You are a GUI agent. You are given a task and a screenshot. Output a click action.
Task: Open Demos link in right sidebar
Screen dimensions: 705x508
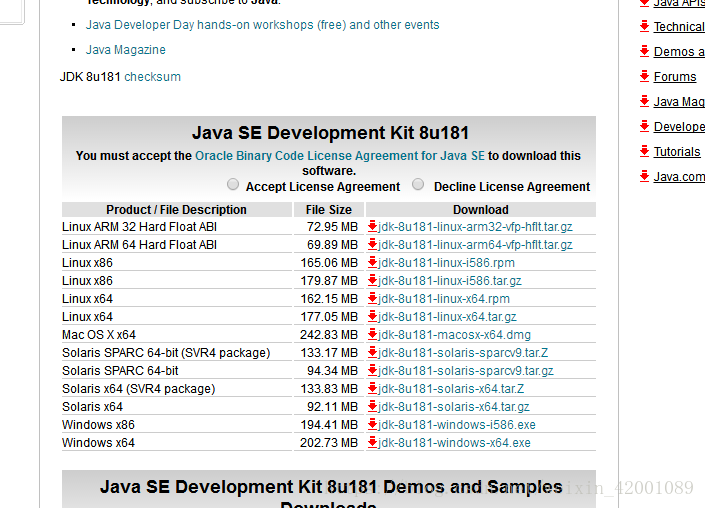point(679,52)
